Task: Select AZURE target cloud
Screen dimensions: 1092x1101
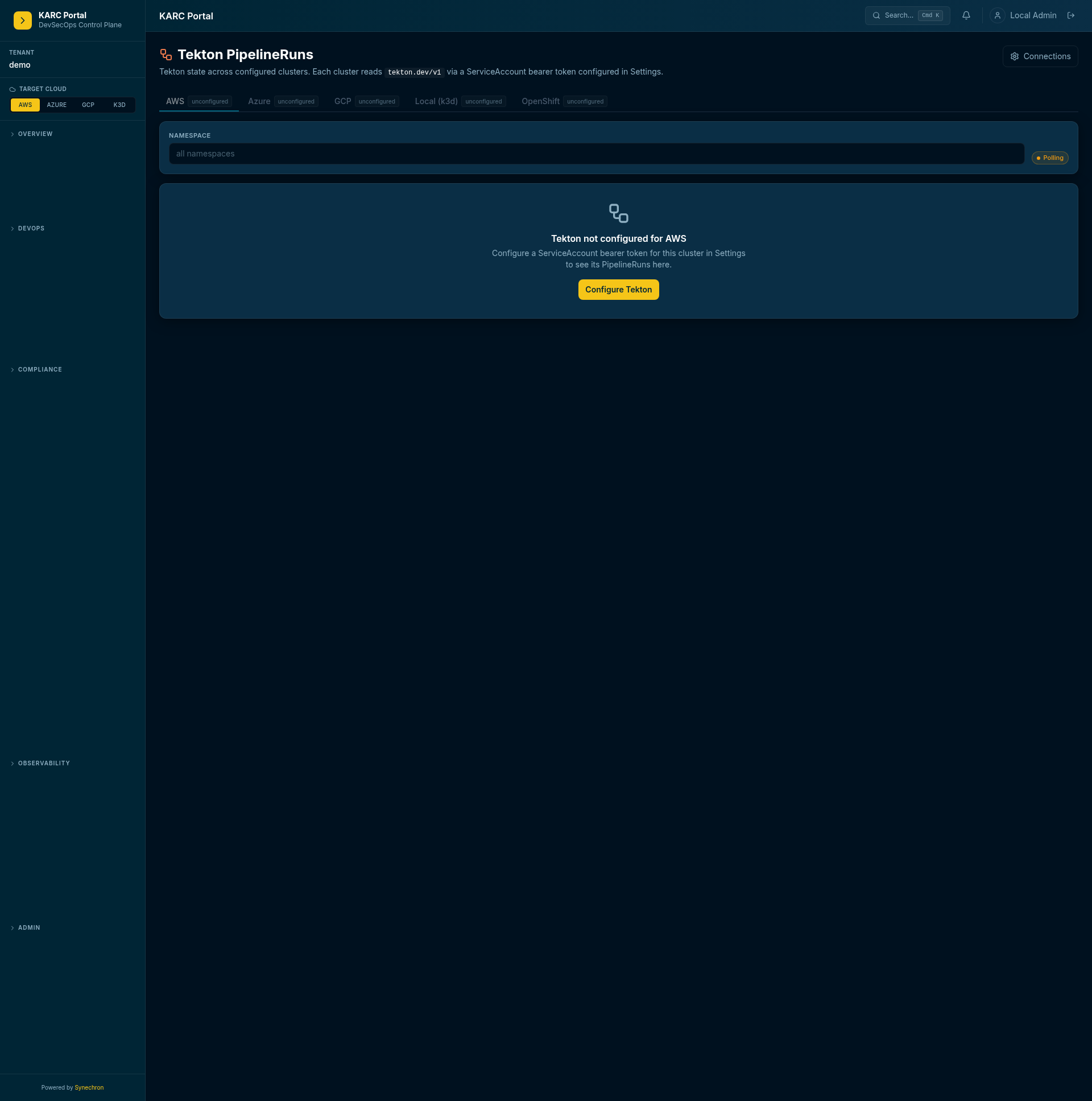Action: [56, 105]
